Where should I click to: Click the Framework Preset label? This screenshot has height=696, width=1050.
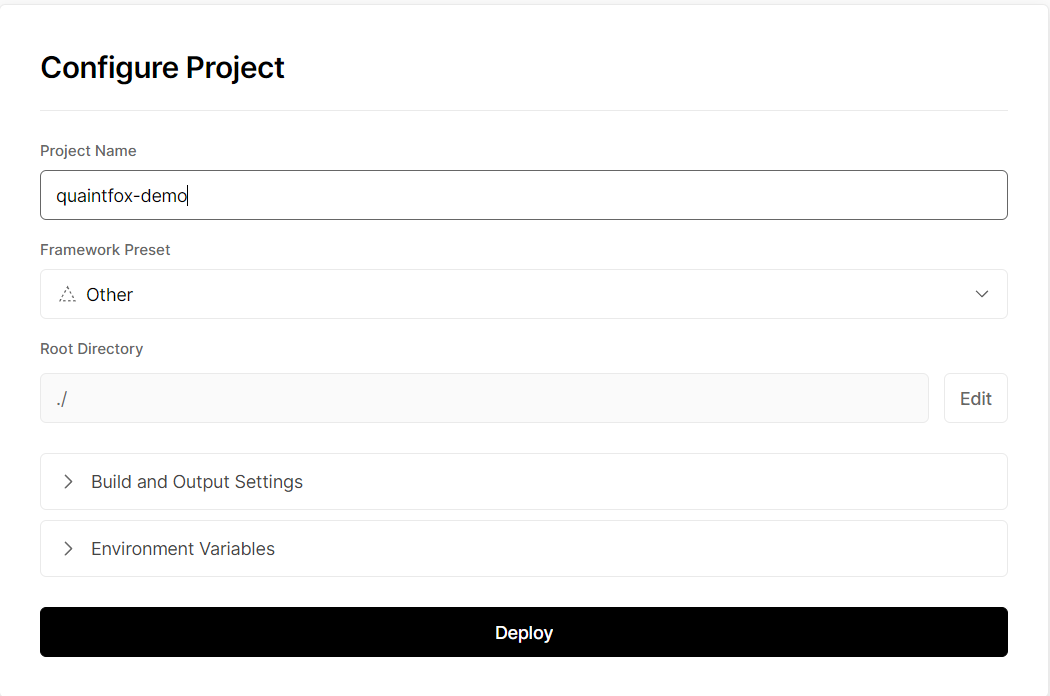(x=105, y=250)
